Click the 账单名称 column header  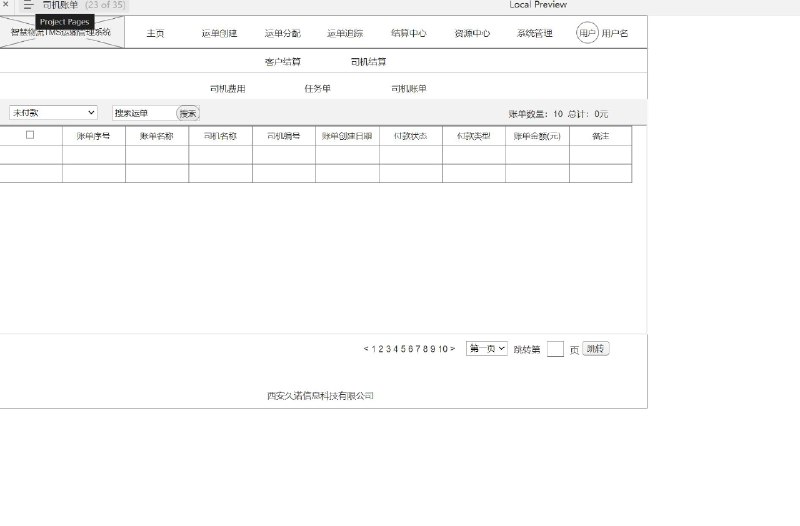(157, 136)
